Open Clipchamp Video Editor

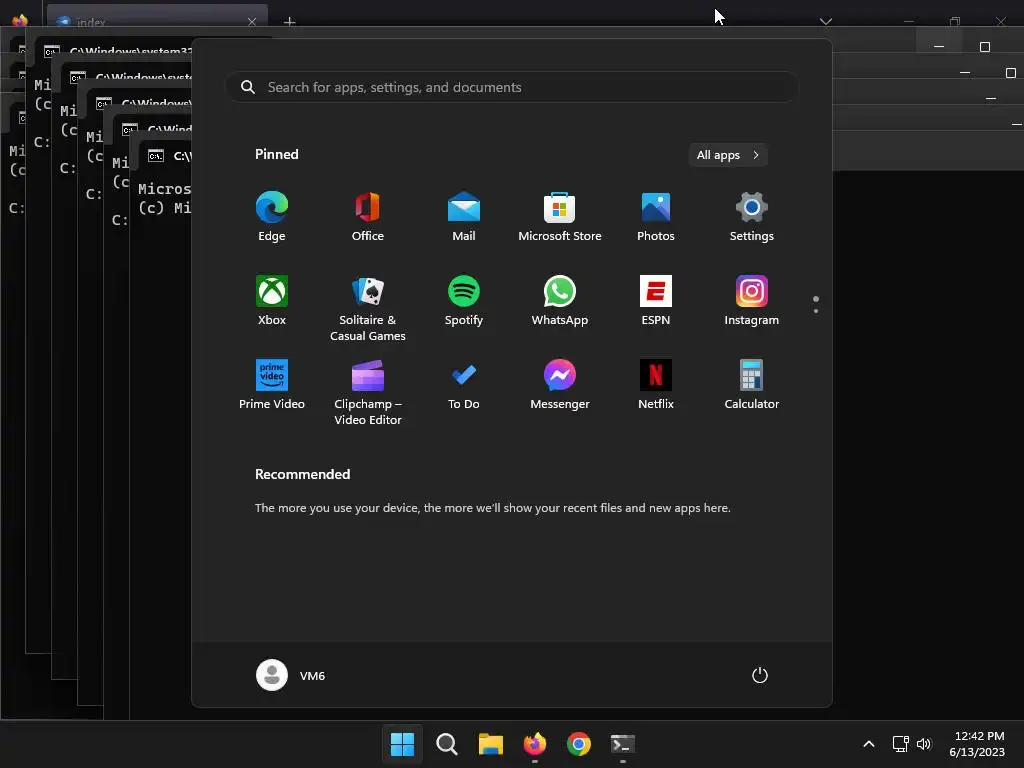368,392
